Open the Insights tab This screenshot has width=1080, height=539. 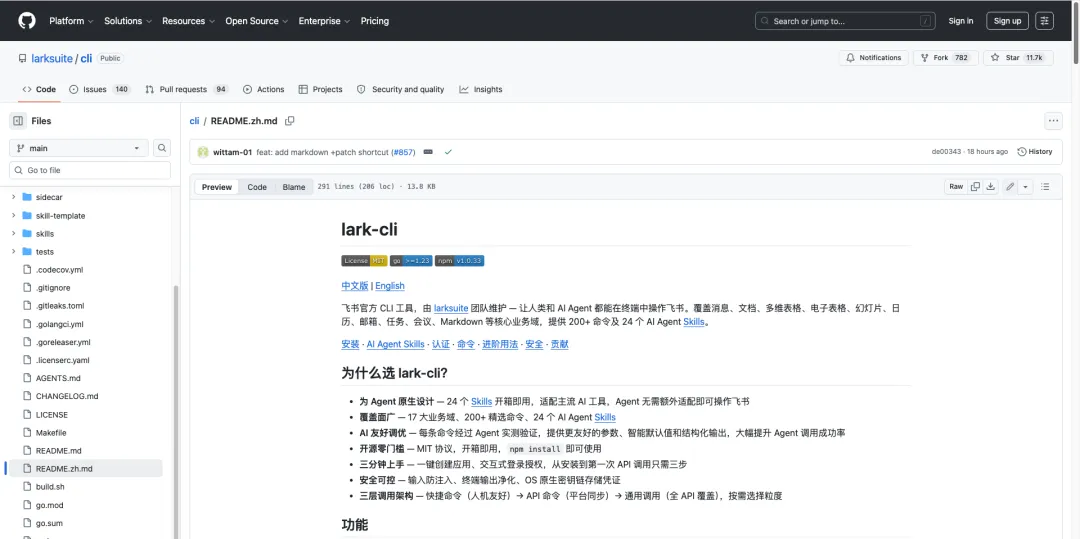click(x=481, y=89)
